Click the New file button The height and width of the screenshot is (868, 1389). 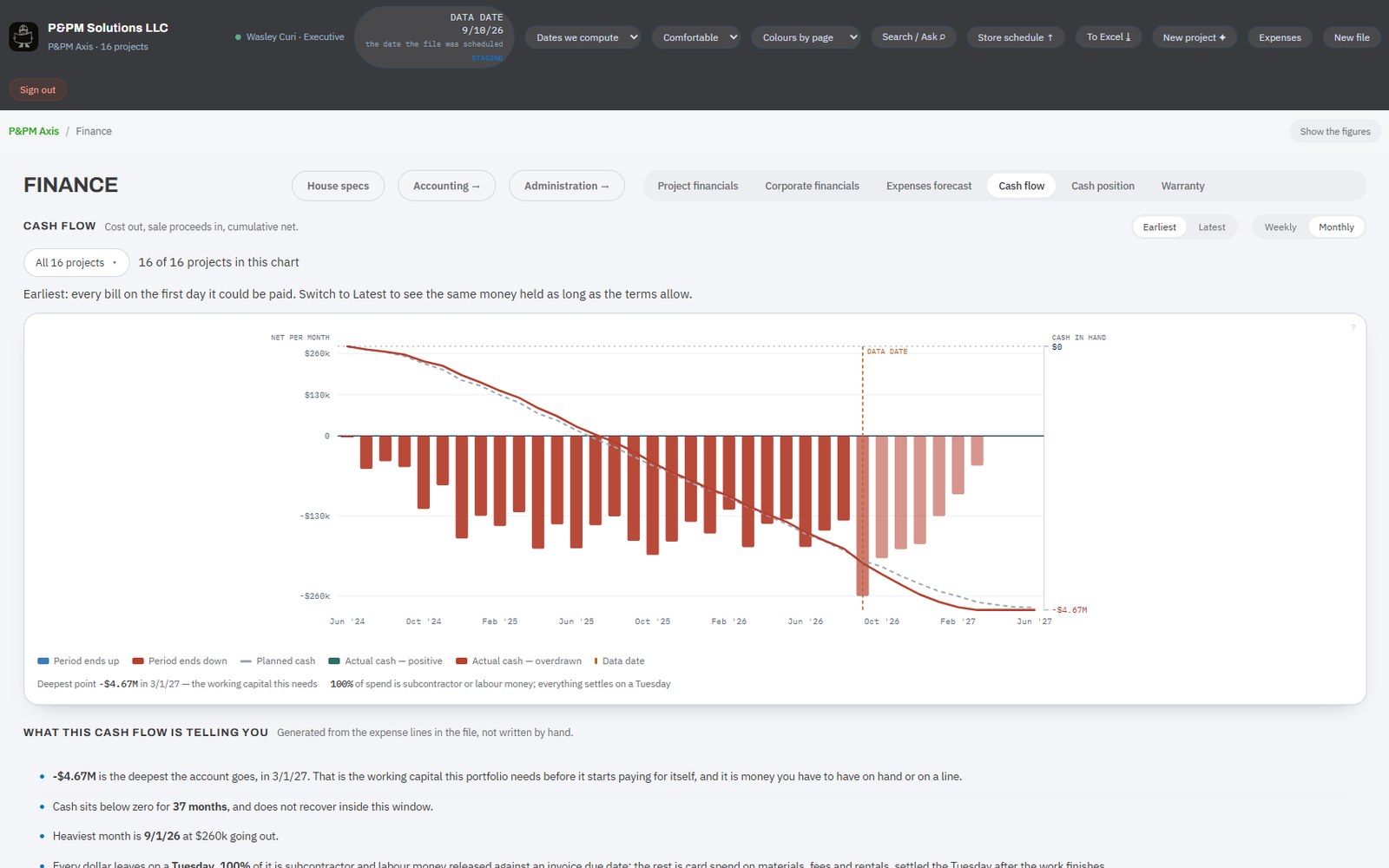point(1352,37)
